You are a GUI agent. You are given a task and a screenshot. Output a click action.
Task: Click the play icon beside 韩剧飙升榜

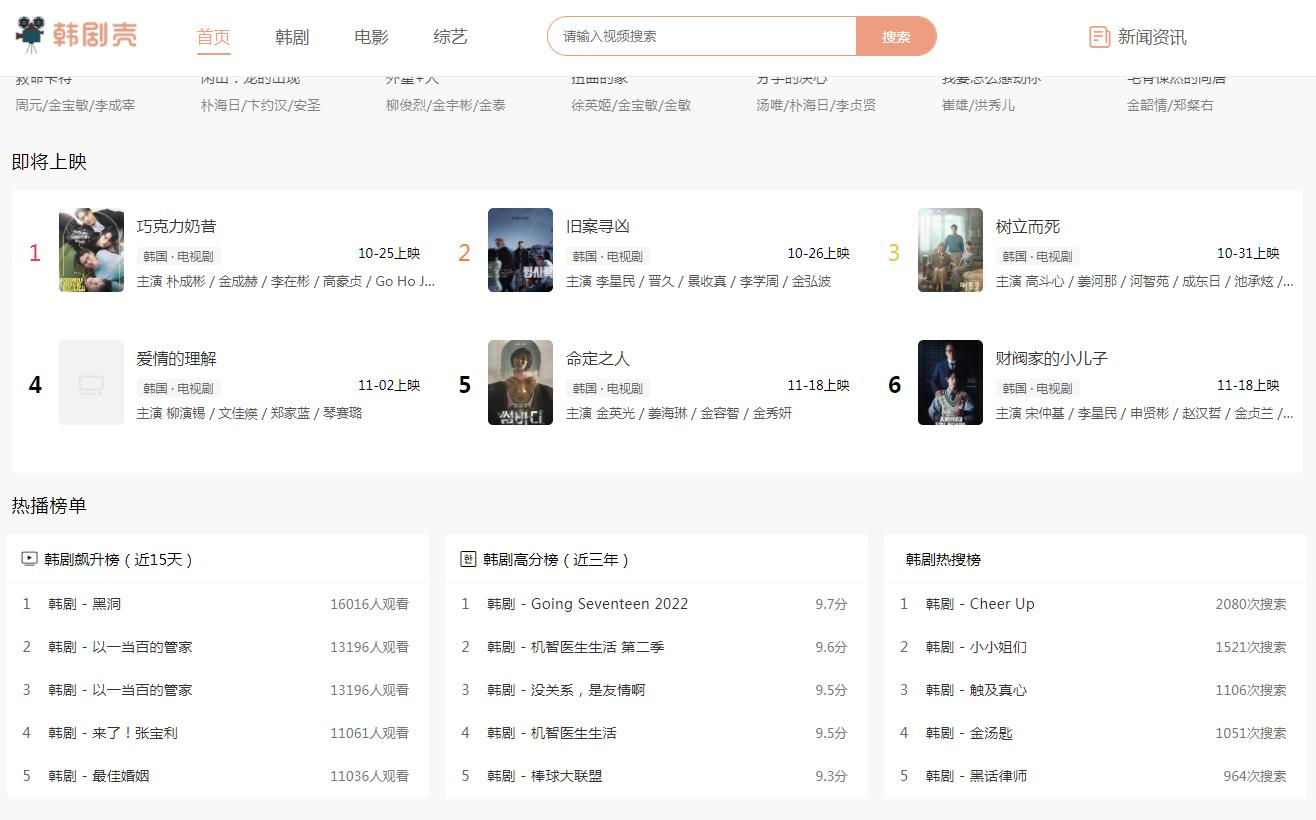point(29,560)
